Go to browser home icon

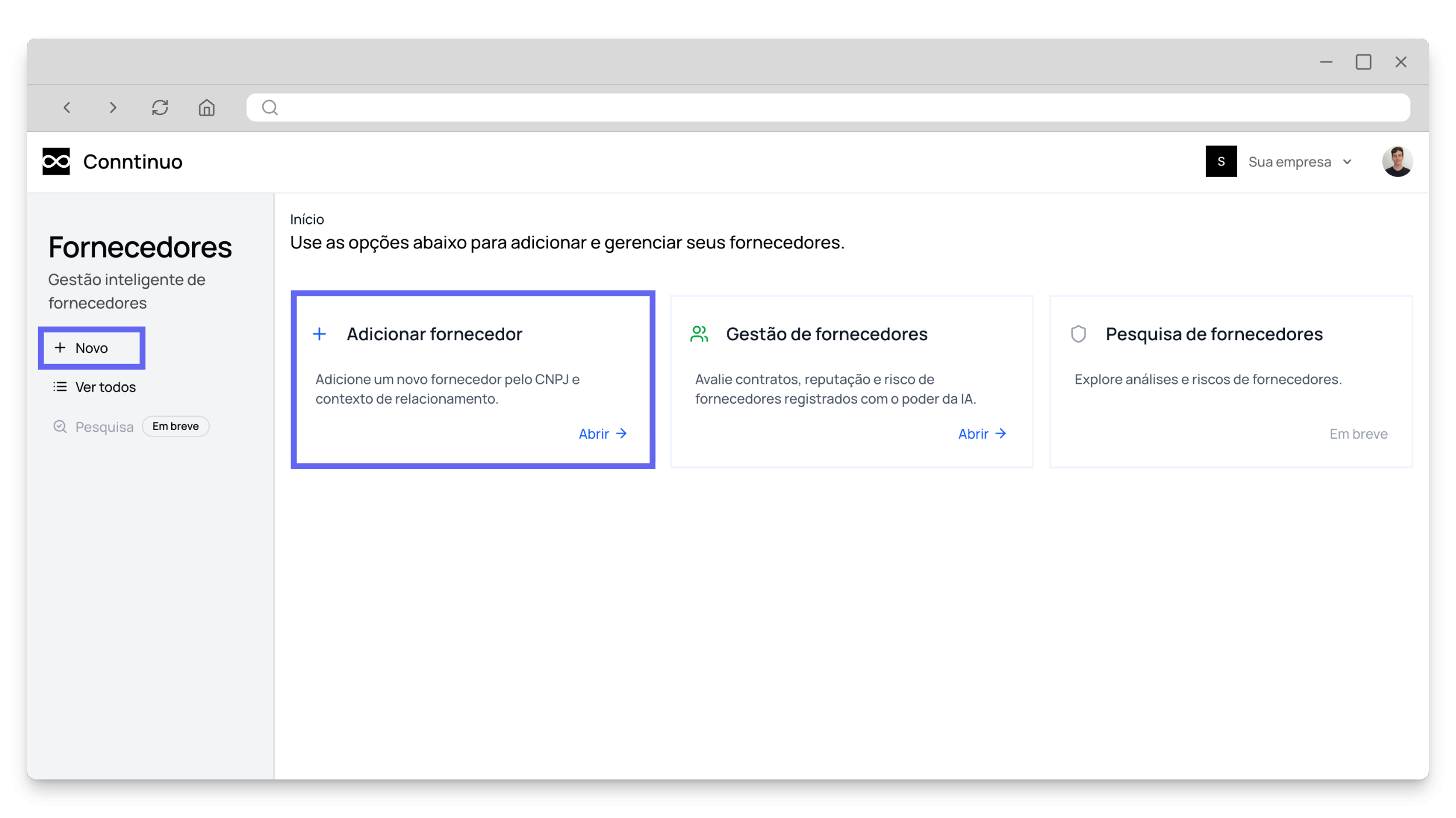[x=207, y=108]
